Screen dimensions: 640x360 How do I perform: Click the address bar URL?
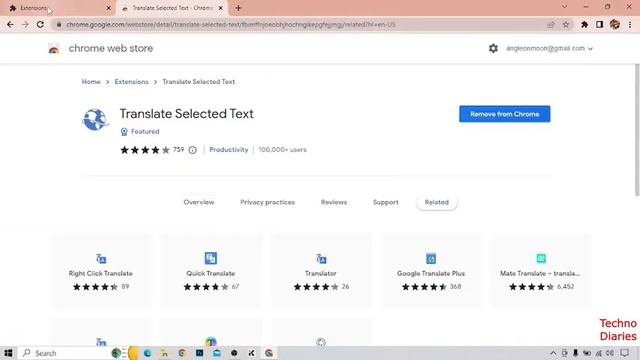click(231, 24)
